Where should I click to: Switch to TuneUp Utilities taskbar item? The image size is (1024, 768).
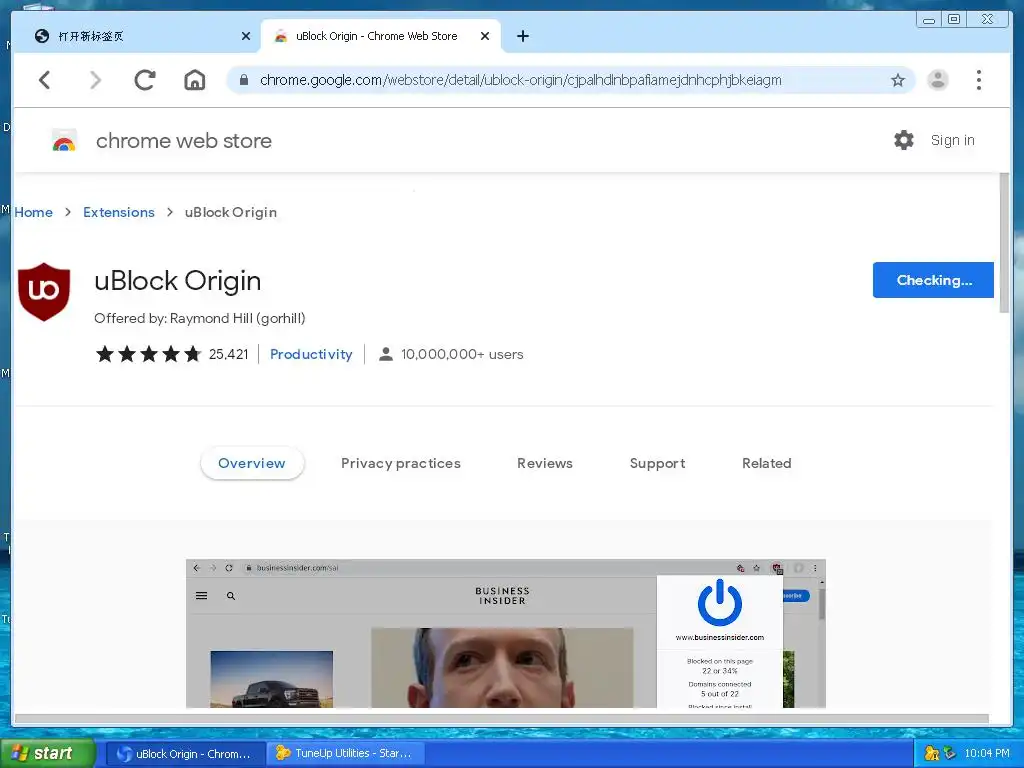[346, 753]
